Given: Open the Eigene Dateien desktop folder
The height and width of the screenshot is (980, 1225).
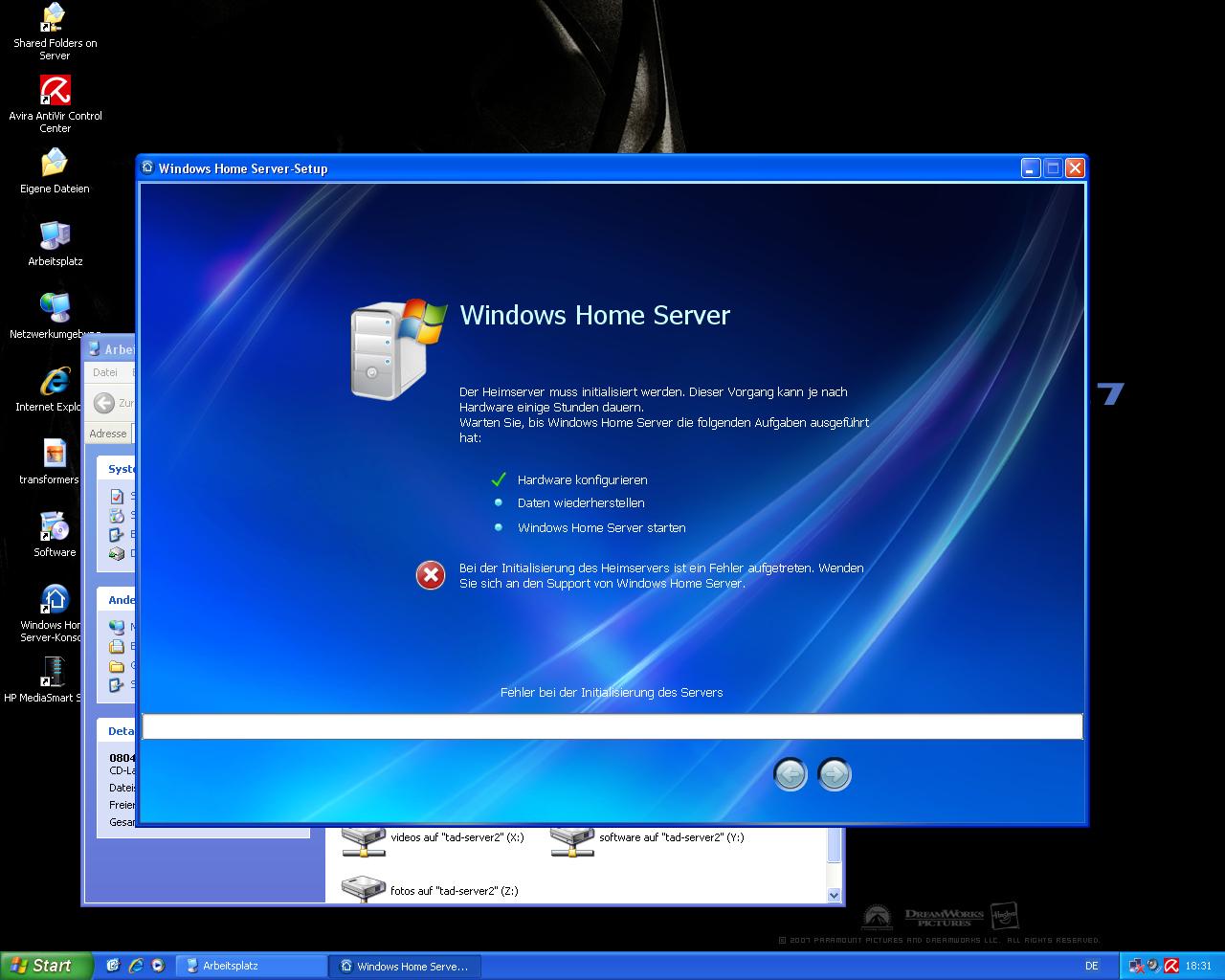Looking at the screenshot, I should point(55,171).
